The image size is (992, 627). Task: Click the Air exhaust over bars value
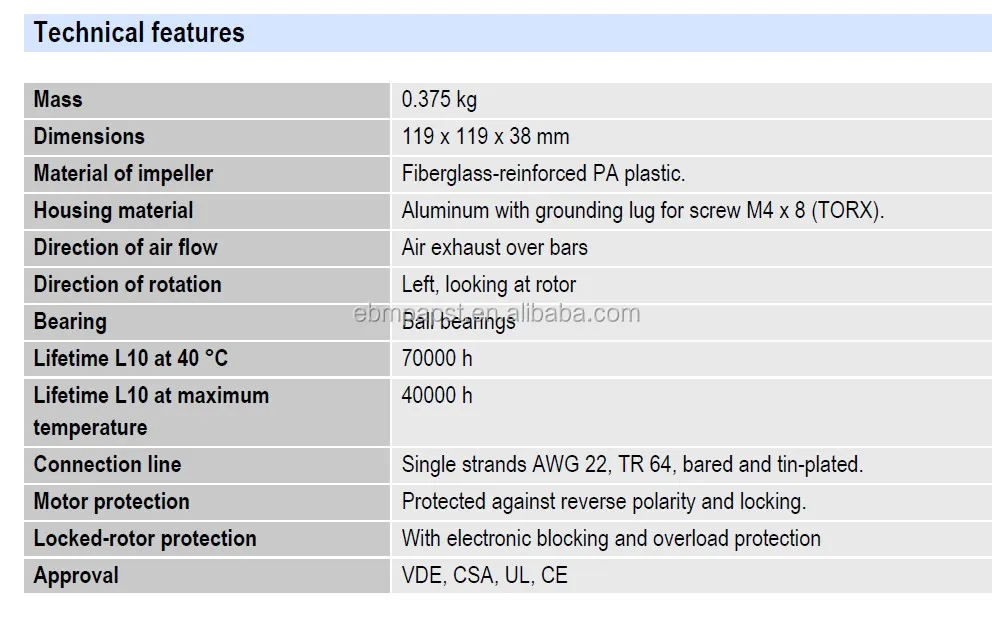[x=494, y=248]
